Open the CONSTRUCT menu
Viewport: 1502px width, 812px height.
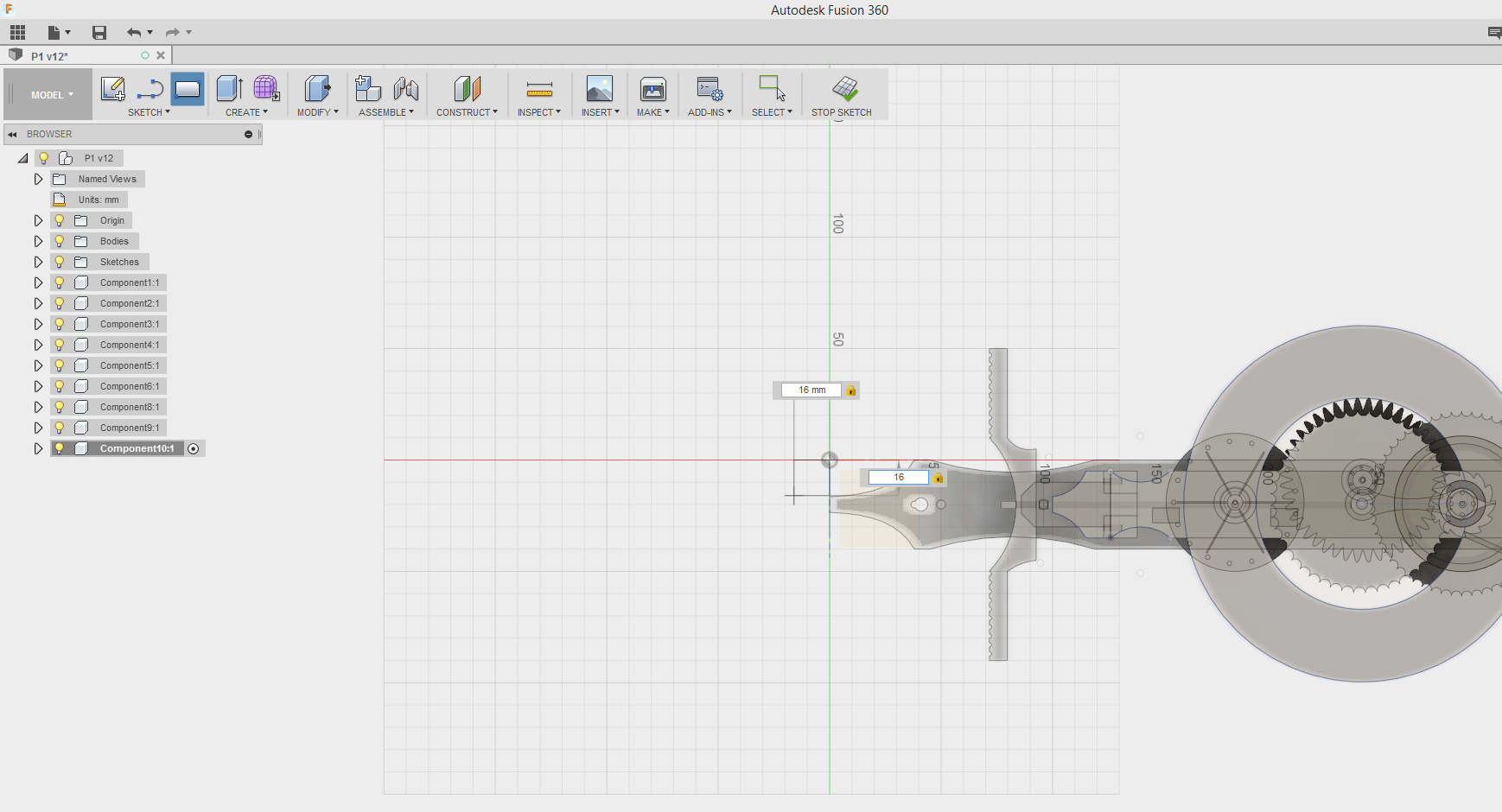coord(467,112)
